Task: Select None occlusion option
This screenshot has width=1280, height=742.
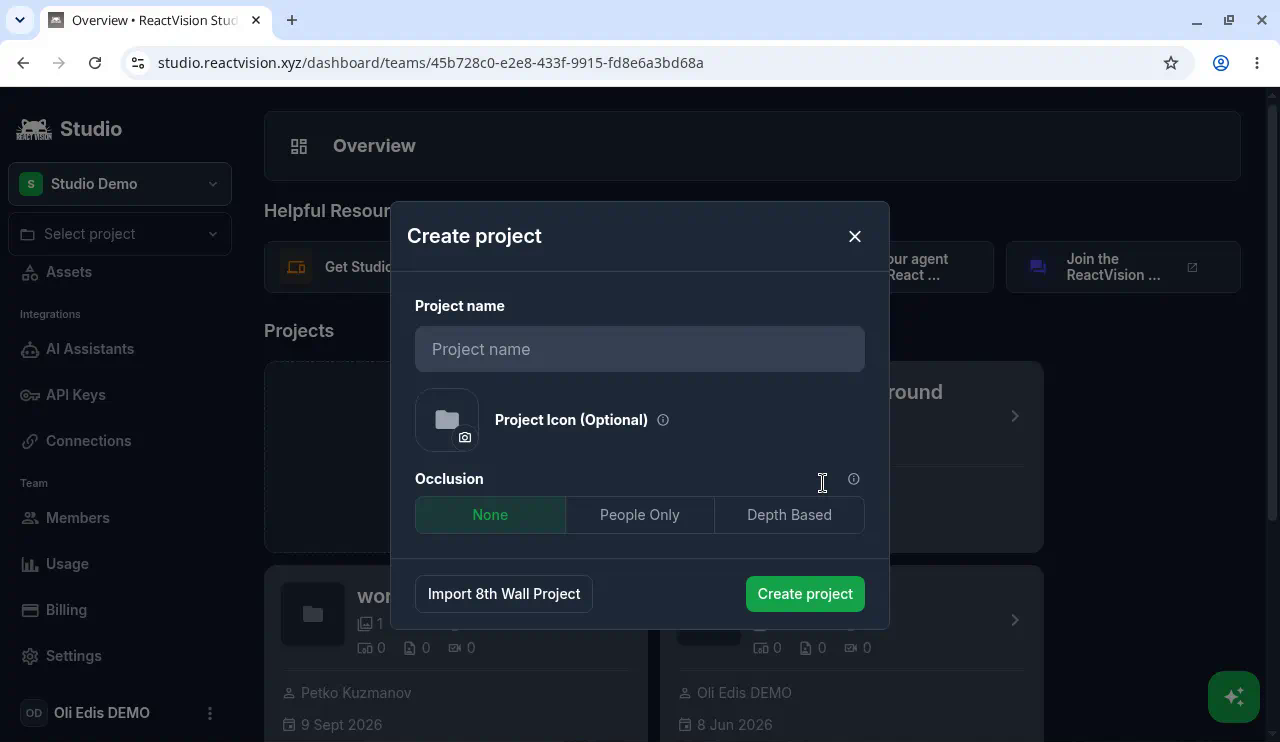Action: [x=490, y=515]
